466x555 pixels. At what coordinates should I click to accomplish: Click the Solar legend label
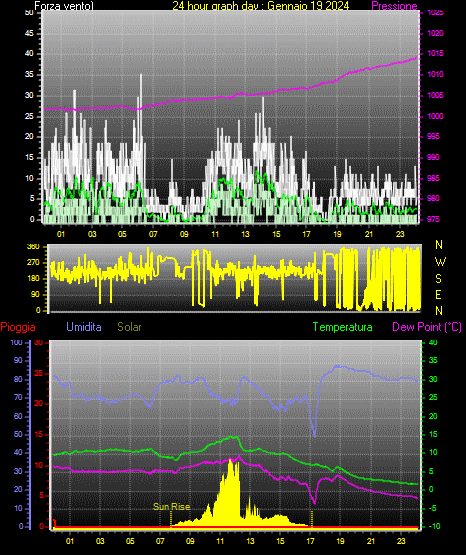click(129, 327)
